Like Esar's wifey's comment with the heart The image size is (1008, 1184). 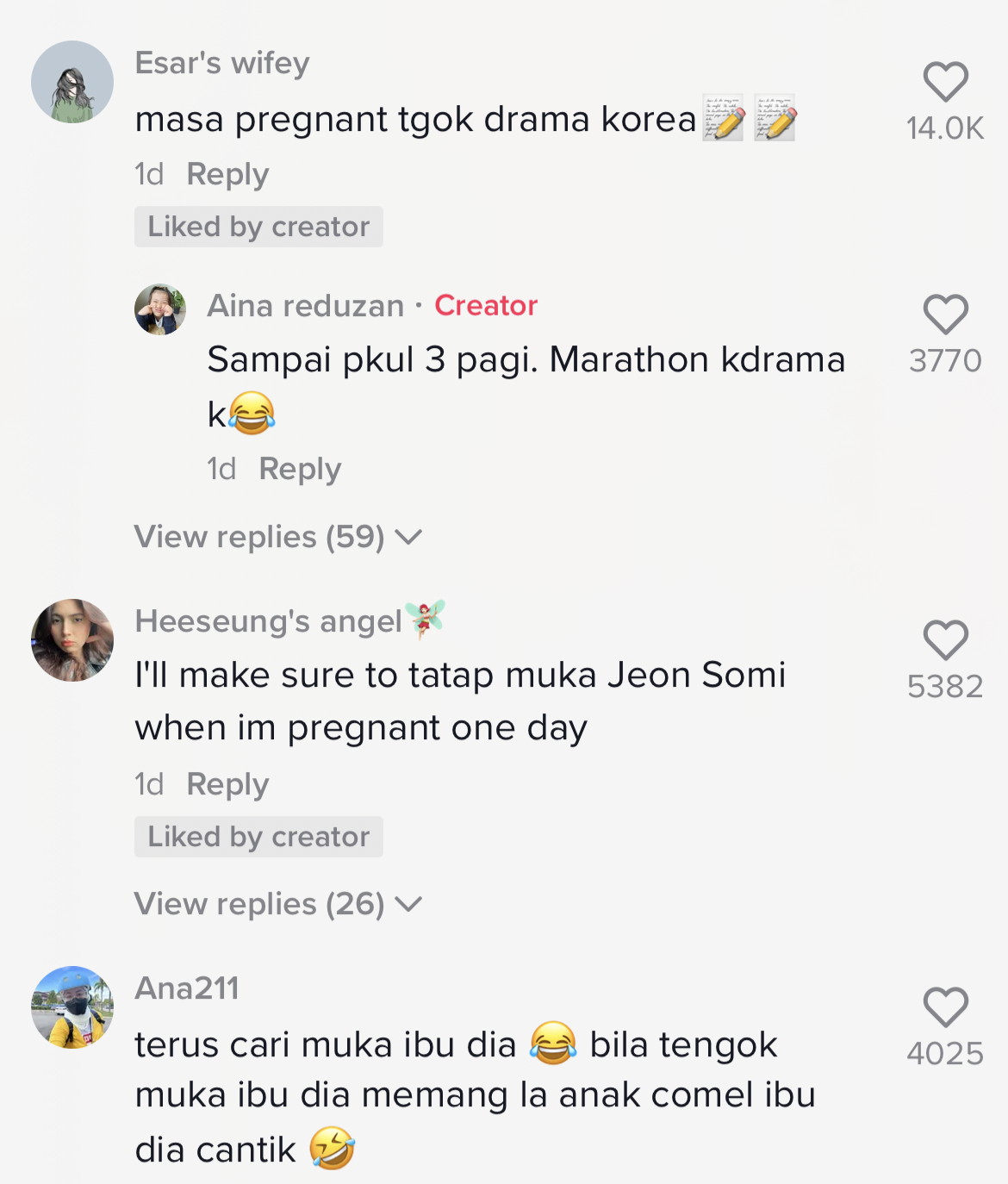pyautogui.click(x=945, y=83)
